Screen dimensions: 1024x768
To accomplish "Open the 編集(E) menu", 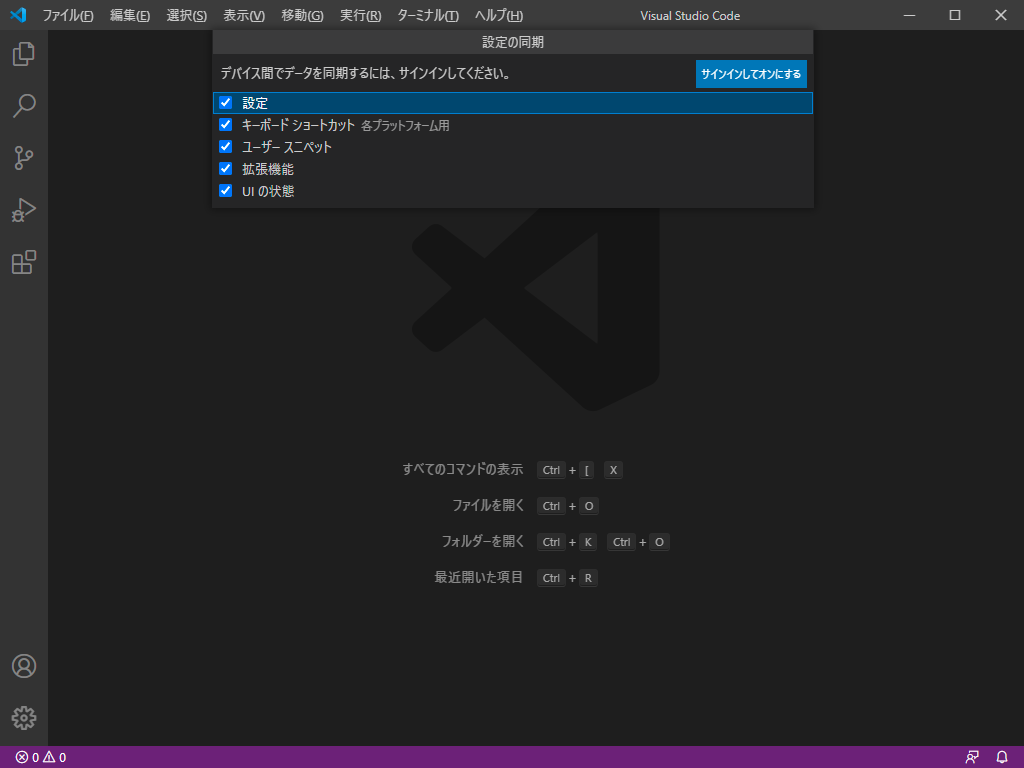I will (x=130, y=16).
